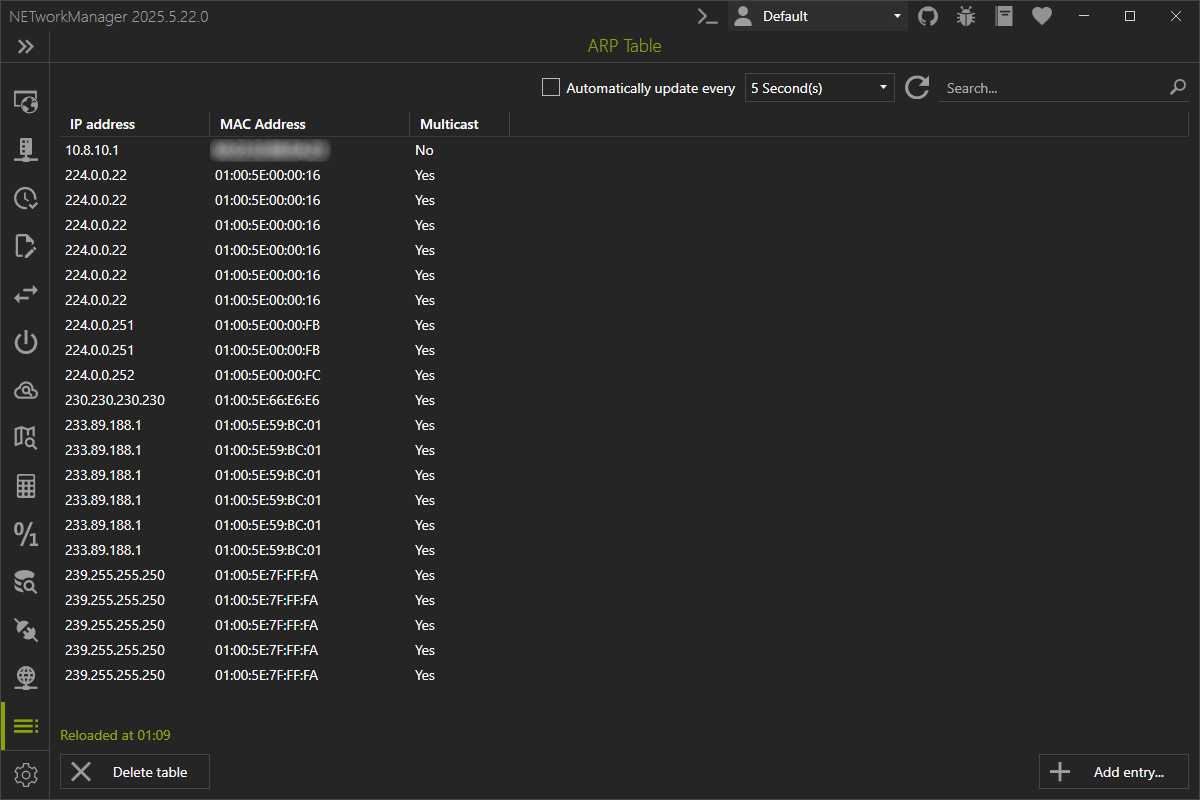The width and height of the screenshot is (1200, 800).
Task: Click the bug report icon
Action: [x=965, y=16]
